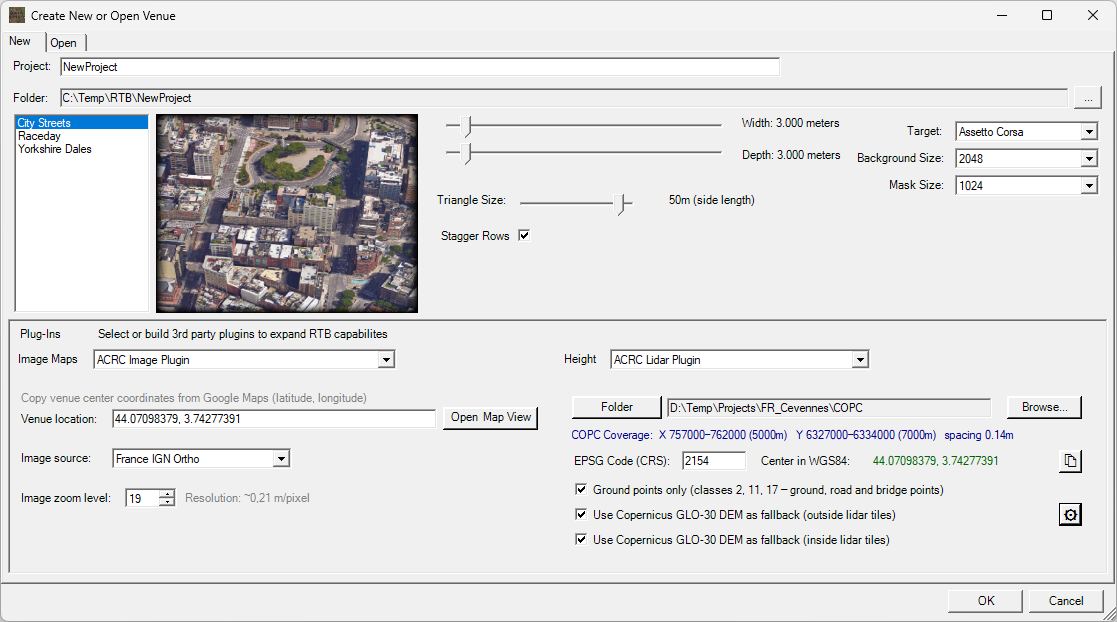Expand the Target dropdown showing Assetto Corsa
The width and height of the screenshot is (1117, 622).
[1089, 132]
